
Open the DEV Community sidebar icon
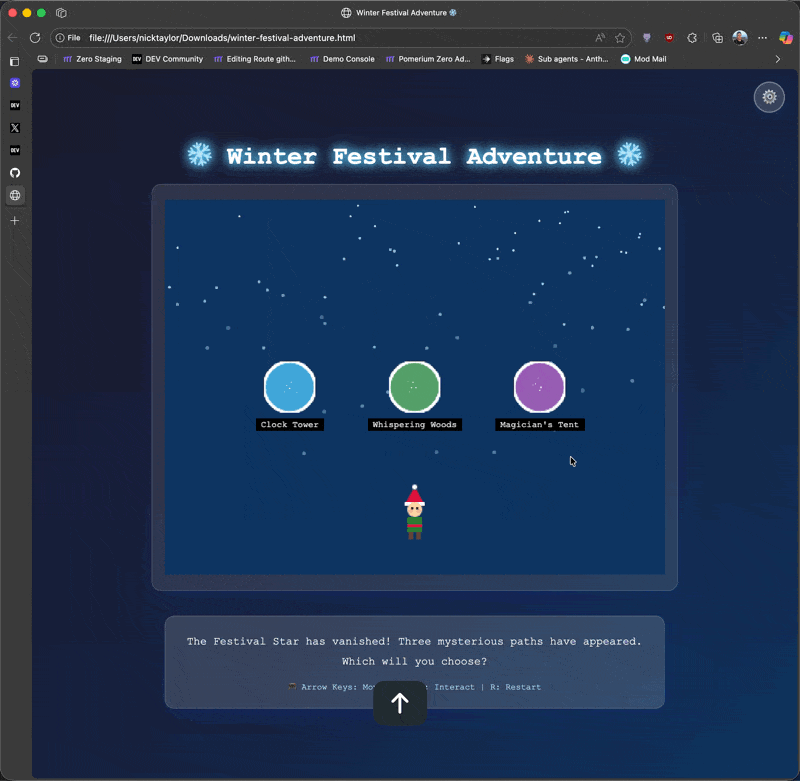click(14, 105)
